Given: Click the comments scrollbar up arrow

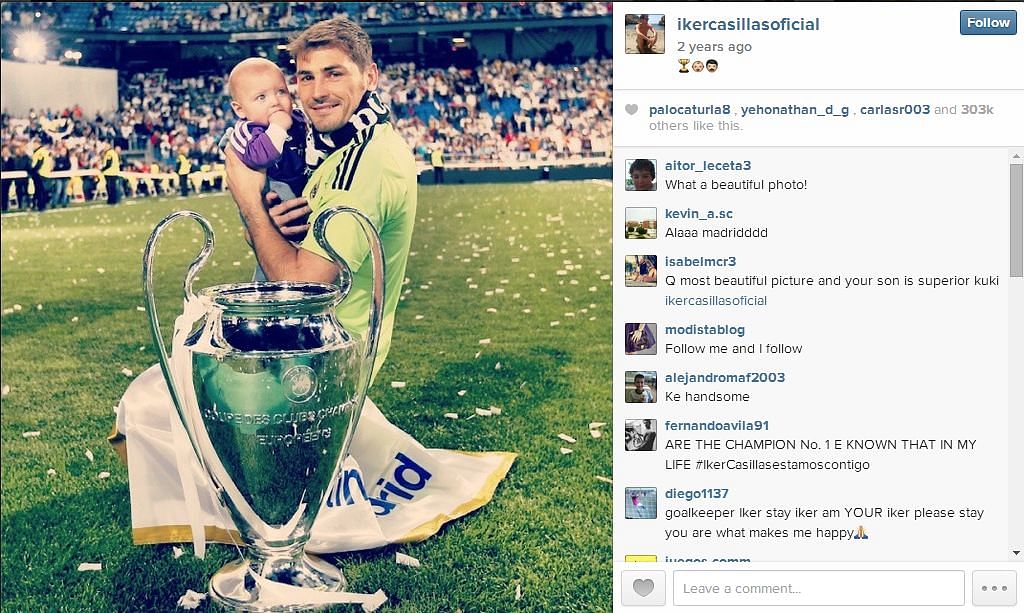Looking at the screenshot, I should (1016, 157).
